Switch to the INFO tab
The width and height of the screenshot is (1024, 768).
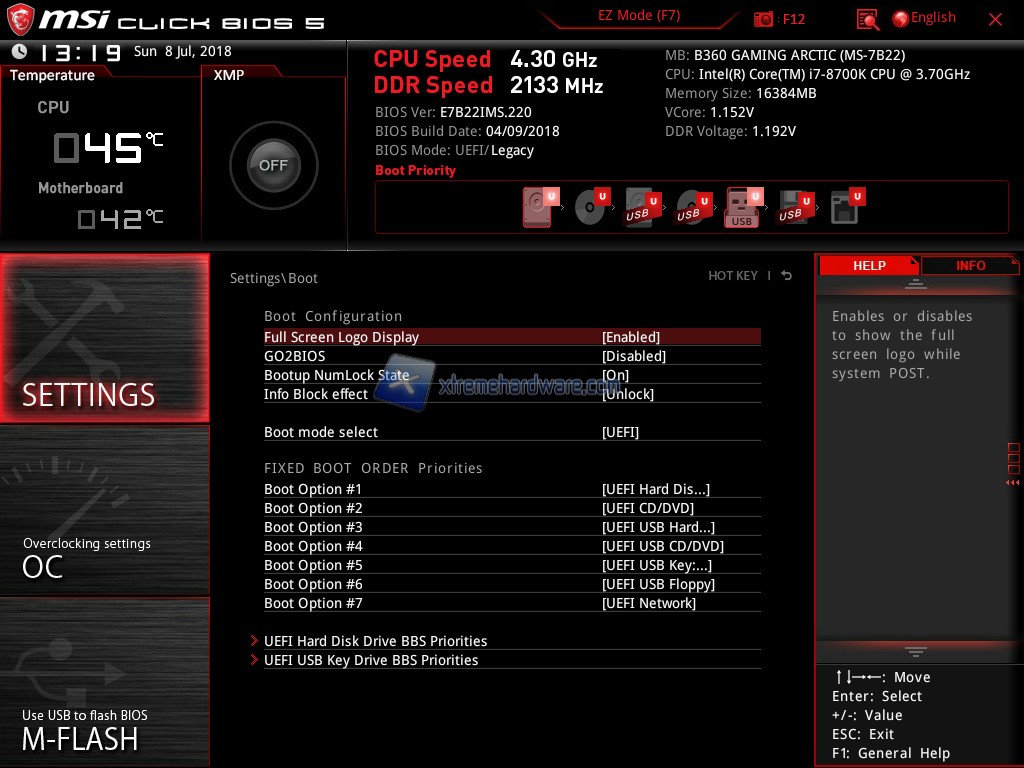pyautogui.click(x=970, y=265)
